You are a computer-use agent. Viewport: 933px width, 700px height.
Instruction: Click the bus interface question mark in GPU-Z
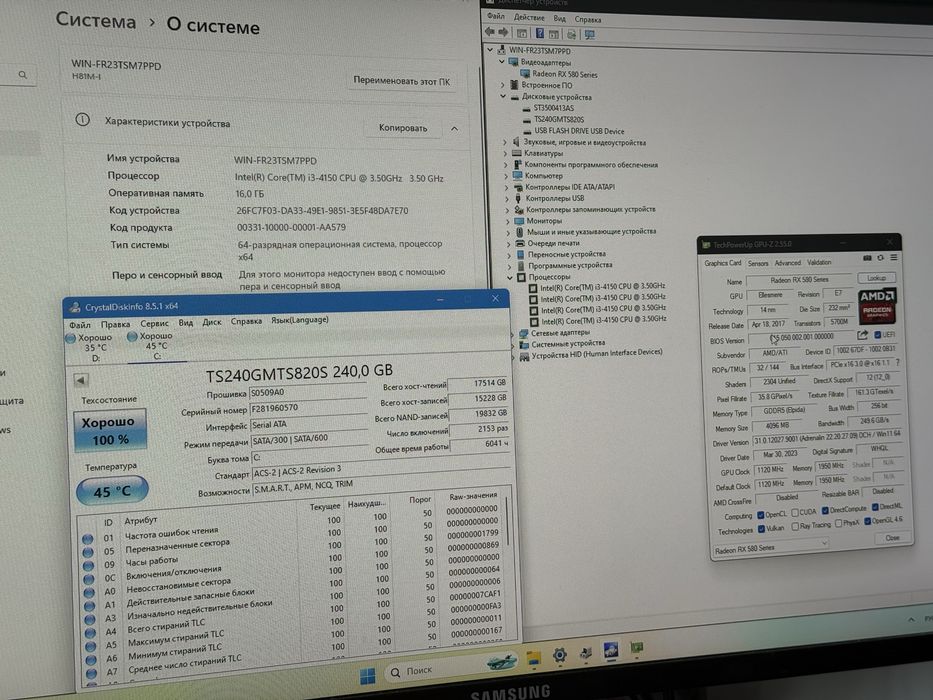897,362
